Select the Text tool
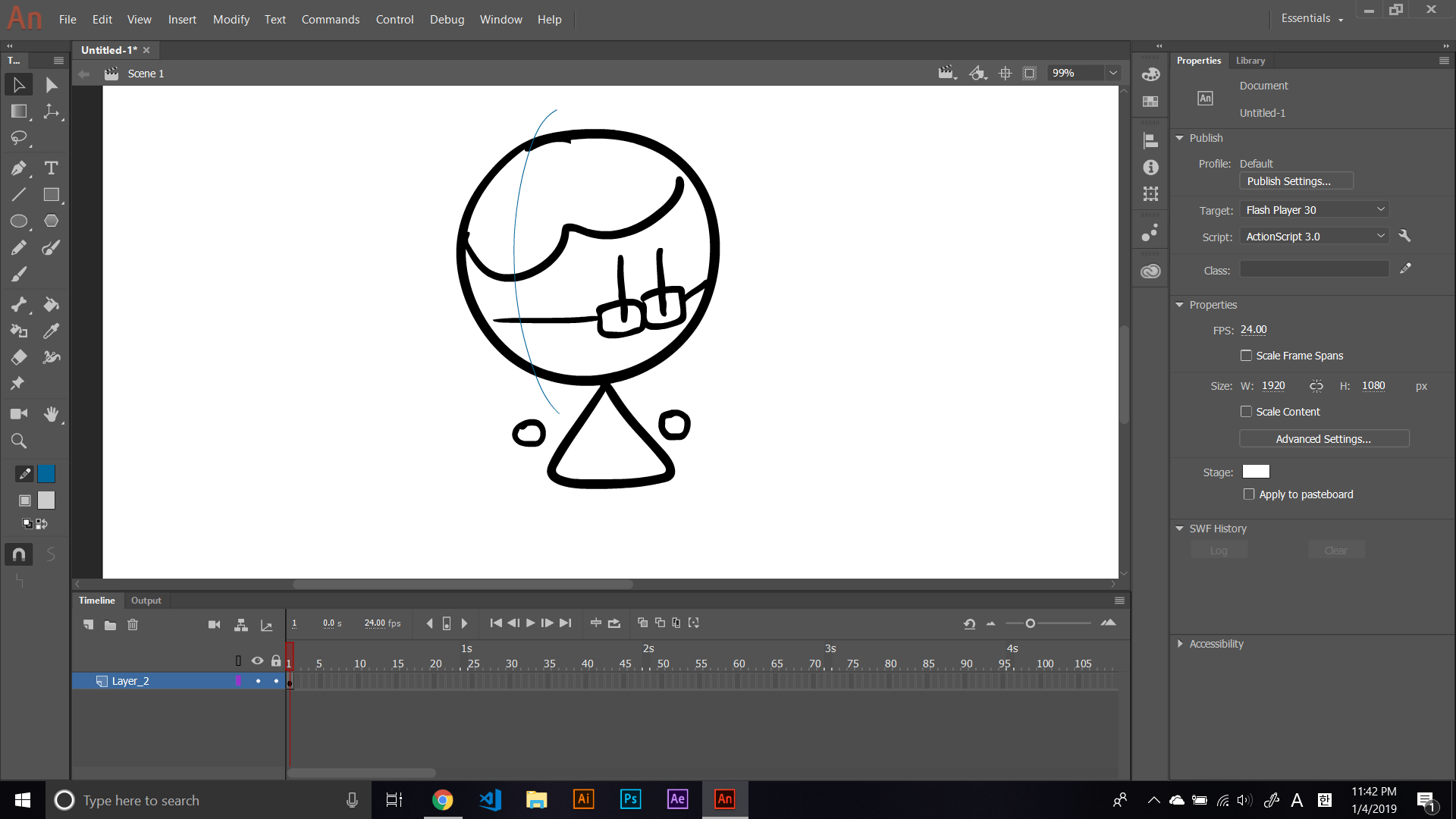 [x=51, y=168]
